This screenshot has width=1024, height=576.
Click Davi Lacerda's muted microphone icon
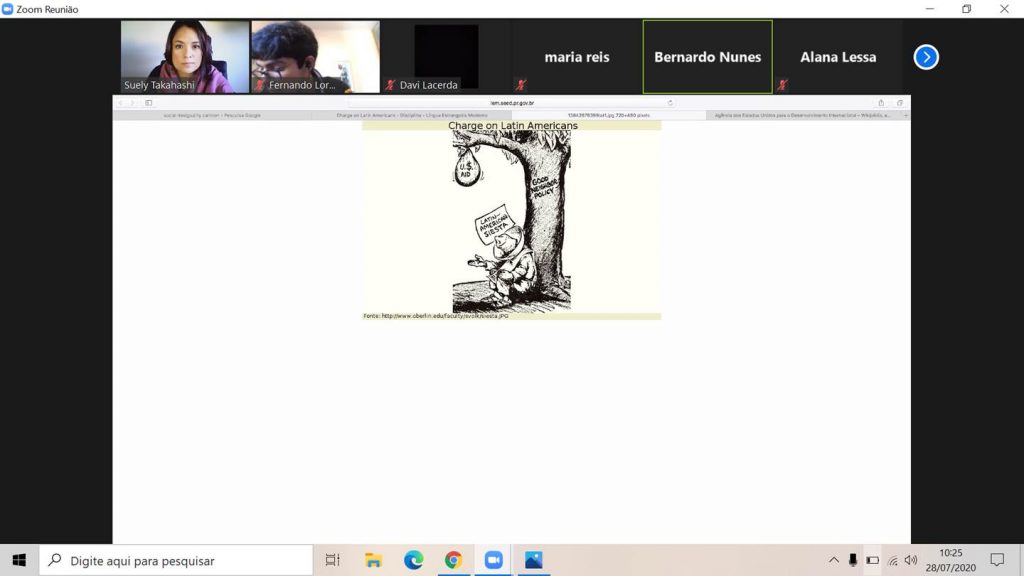pyautogui.click(x=391, y=85)
